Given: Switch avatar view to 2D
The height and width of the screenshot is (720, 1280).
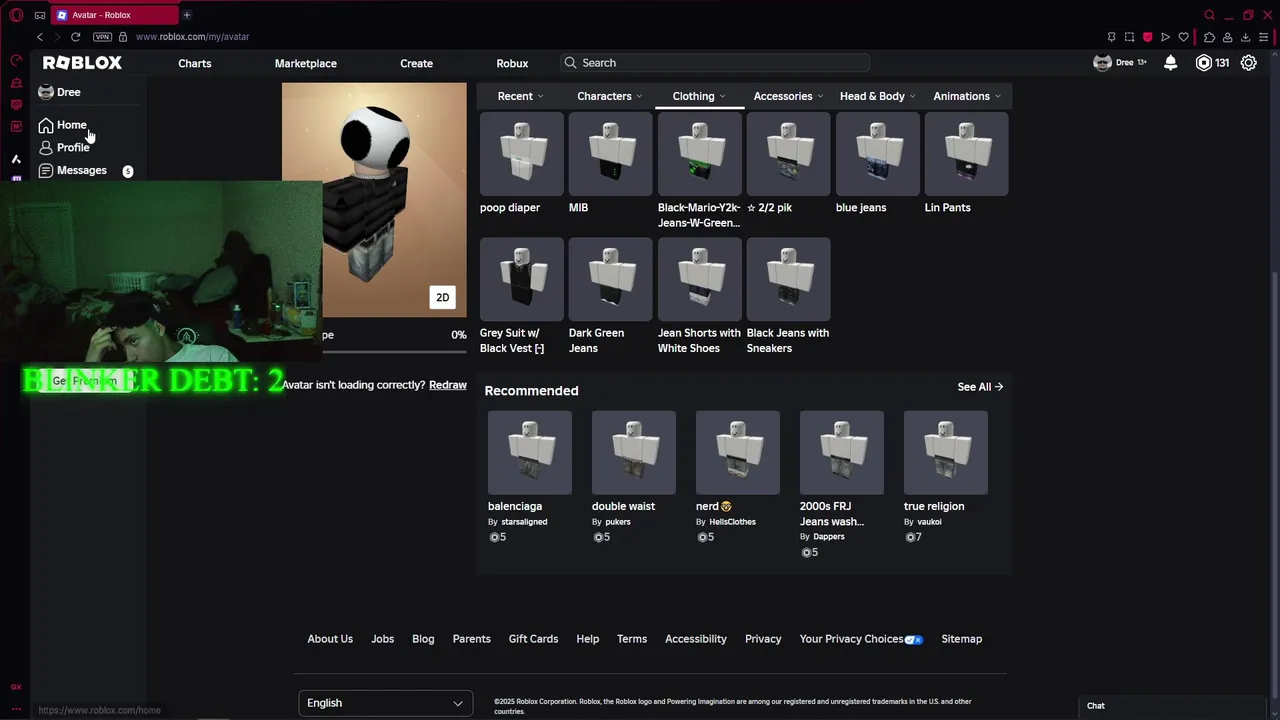Looking at the screenshot, I should (442, 297).
